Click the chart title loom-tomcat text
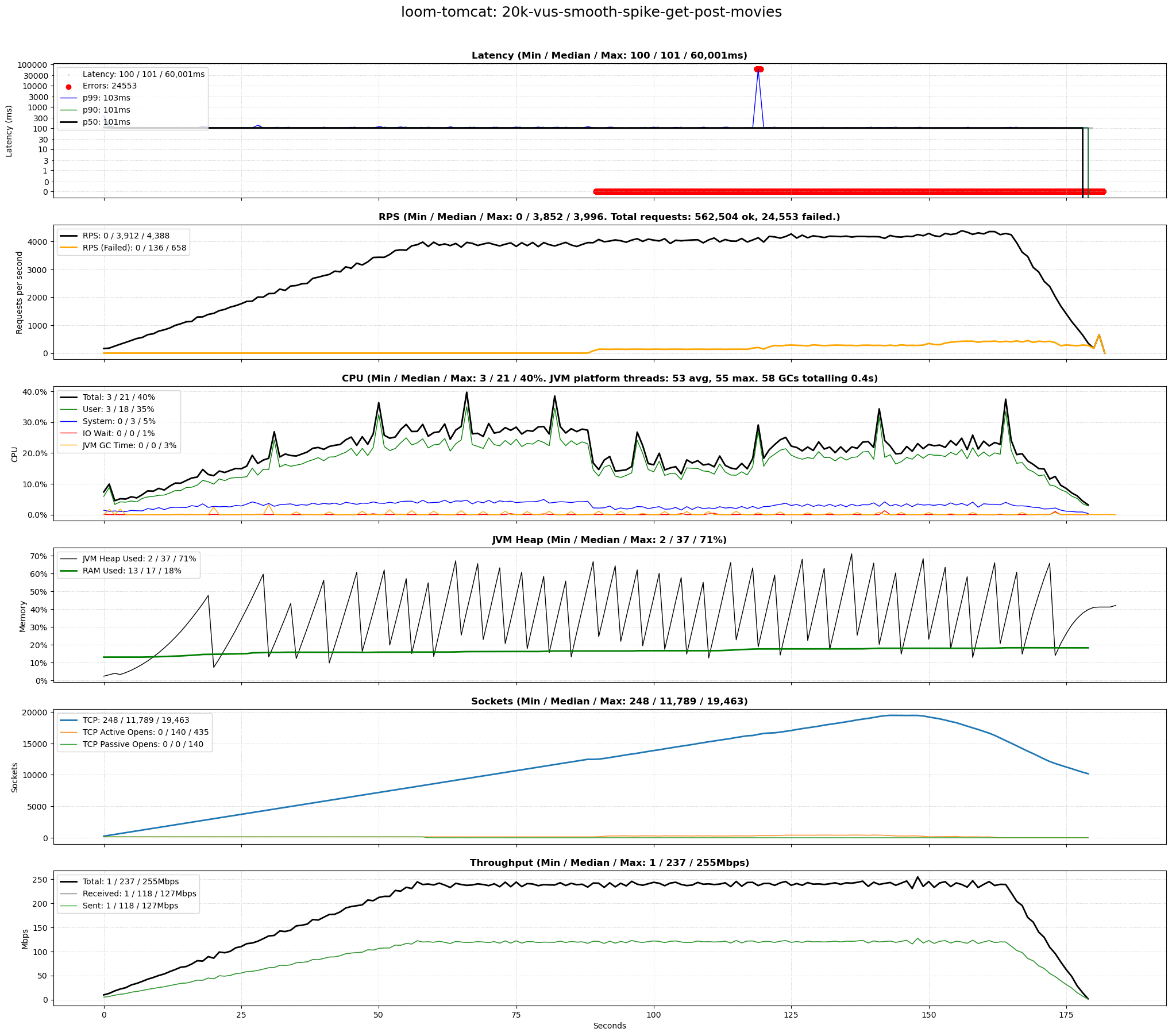Viewport: 1172px width, 1036px height. (591, 12)
